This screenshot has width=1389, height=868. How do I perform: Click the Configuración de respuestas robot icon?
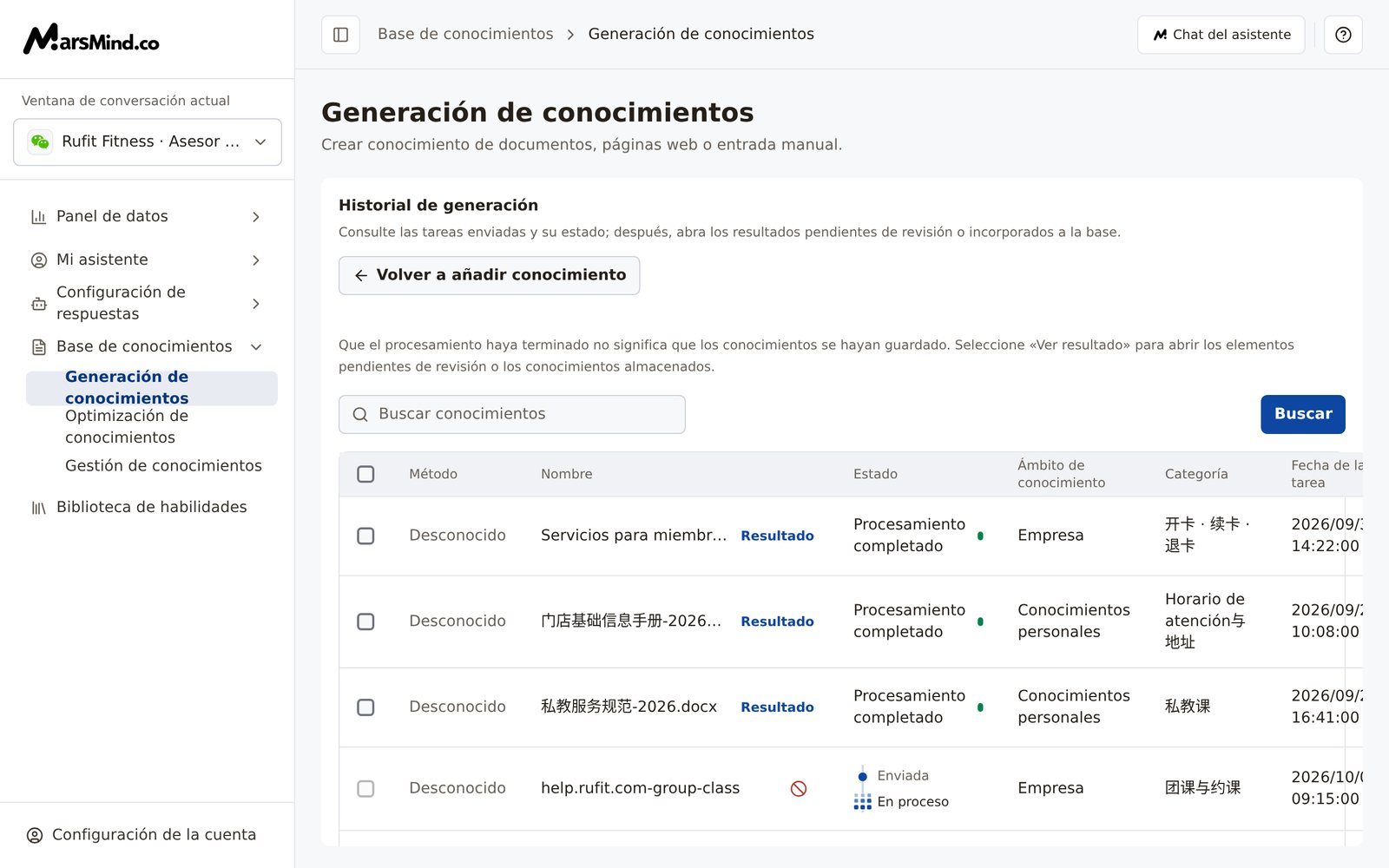[x=39, y=304]
